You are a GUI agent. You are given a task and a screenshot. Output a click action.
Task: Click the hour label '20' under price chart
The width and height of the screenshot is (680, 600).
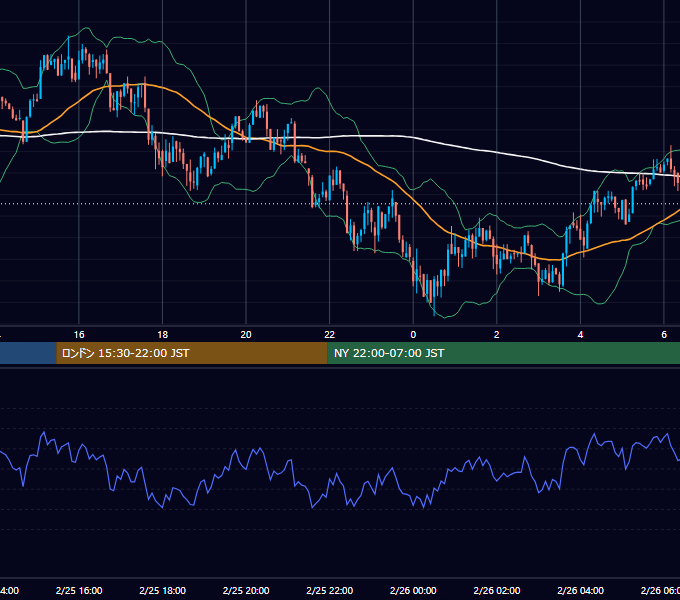246,335
